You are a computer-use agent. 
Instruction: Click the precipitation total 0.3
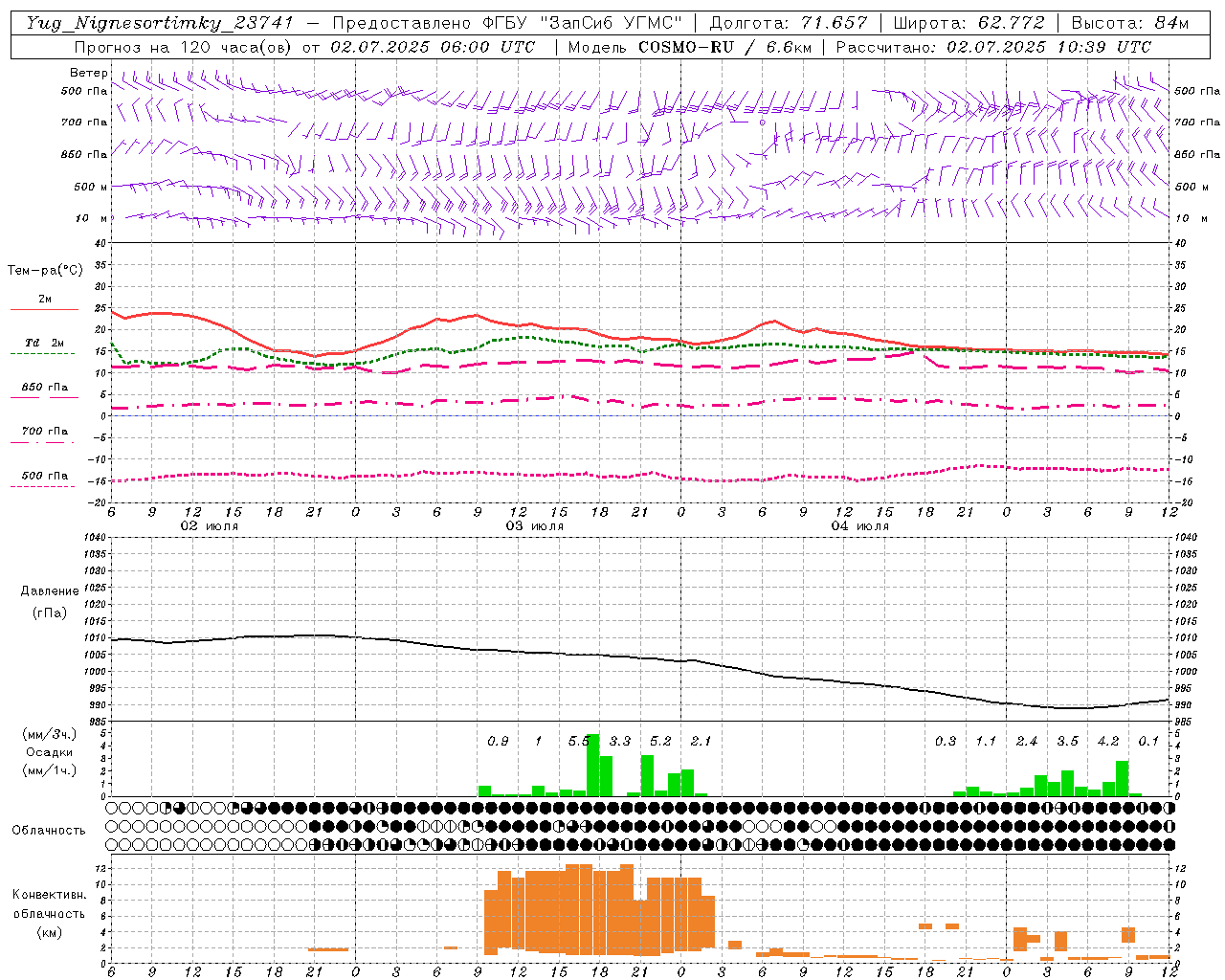(x=946, y=741)
